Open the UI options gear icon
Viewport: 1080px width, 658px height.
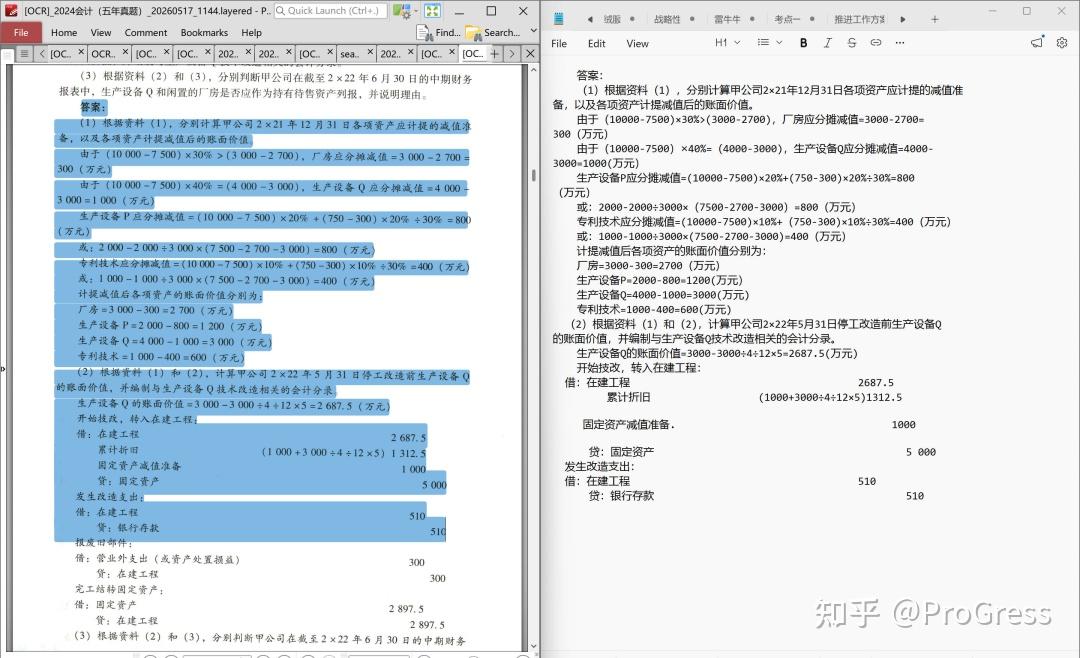pos(402,11)
